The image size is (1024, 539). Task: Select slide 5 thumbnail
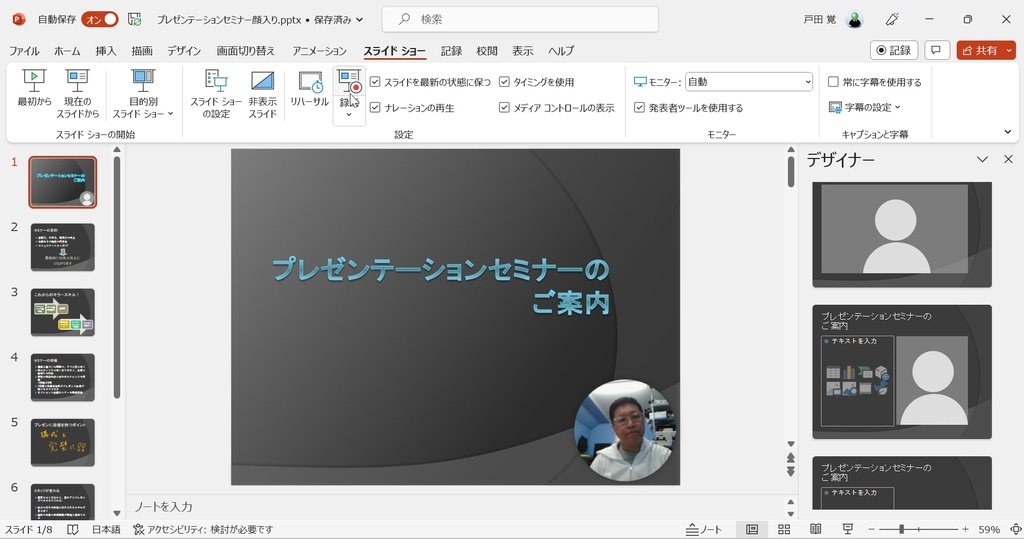63,442
